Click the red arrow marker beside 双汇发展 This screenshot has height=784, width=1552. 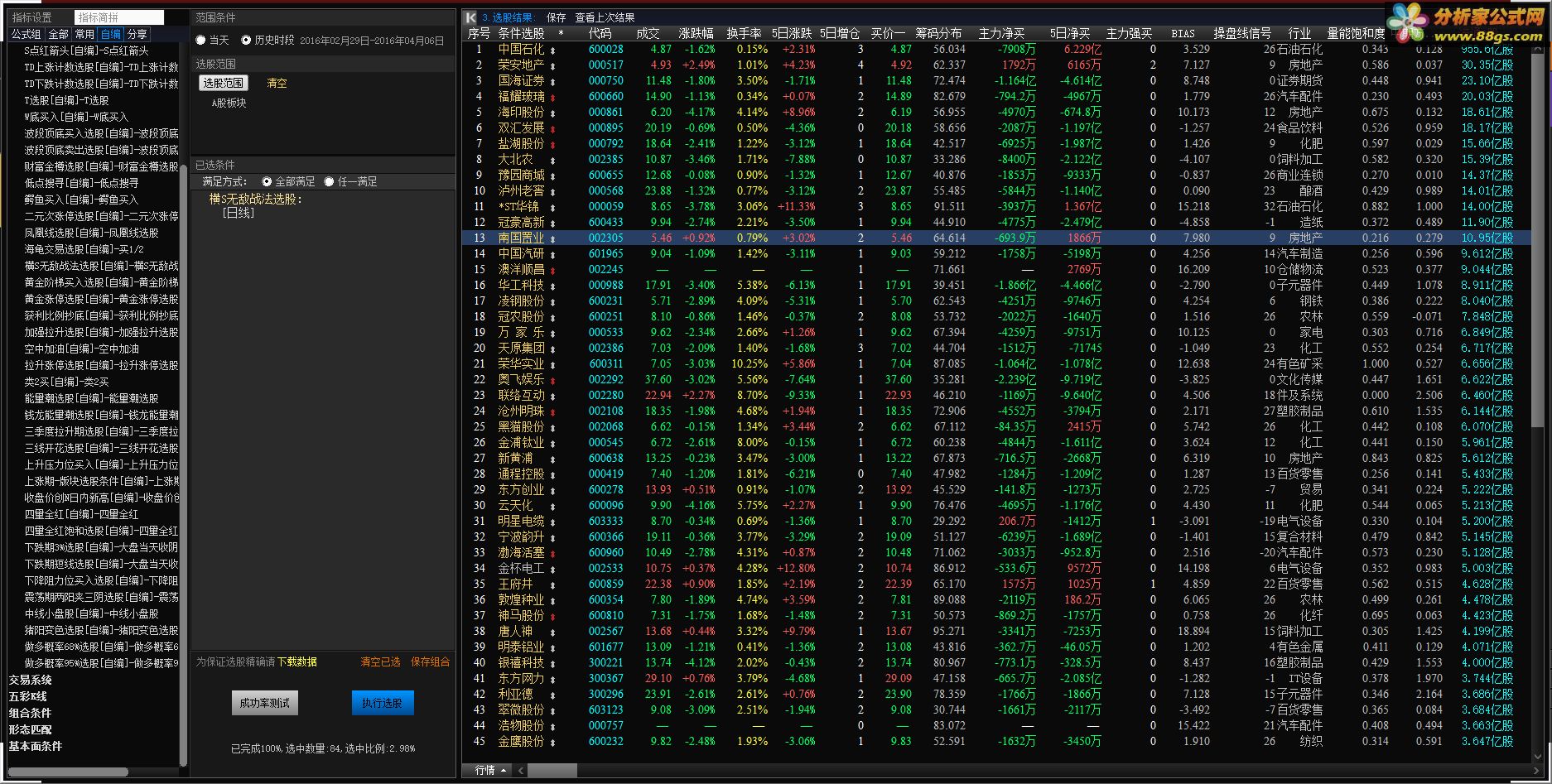tap(553, 128)
